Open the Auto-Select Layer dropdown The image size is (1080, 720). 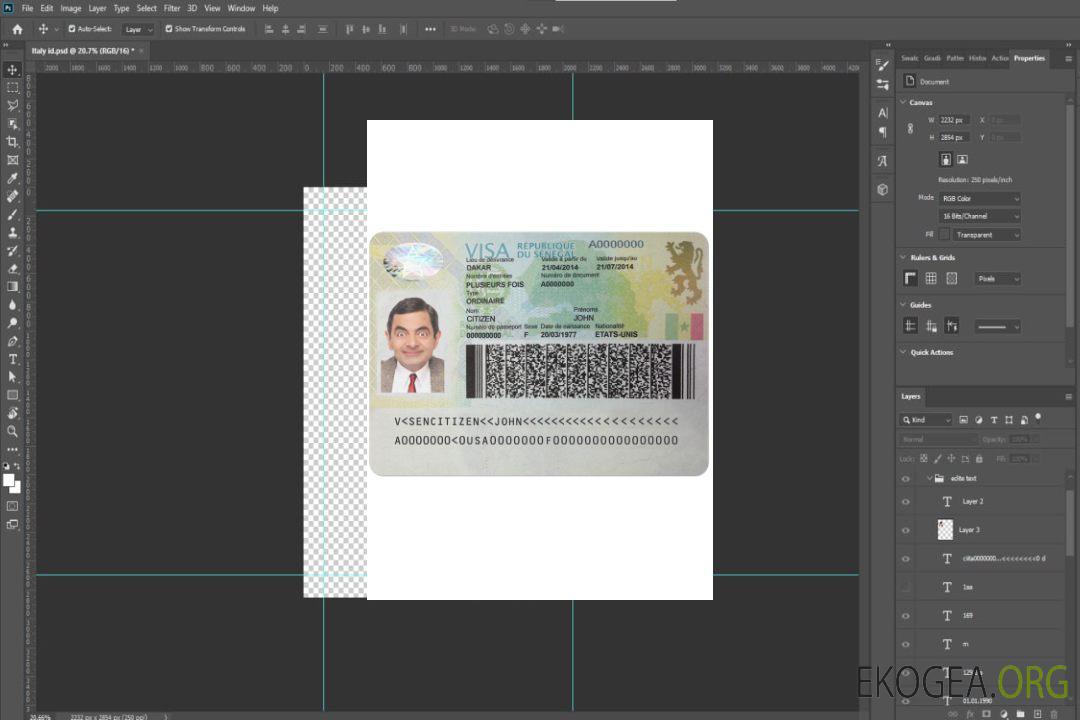[138, 29]
